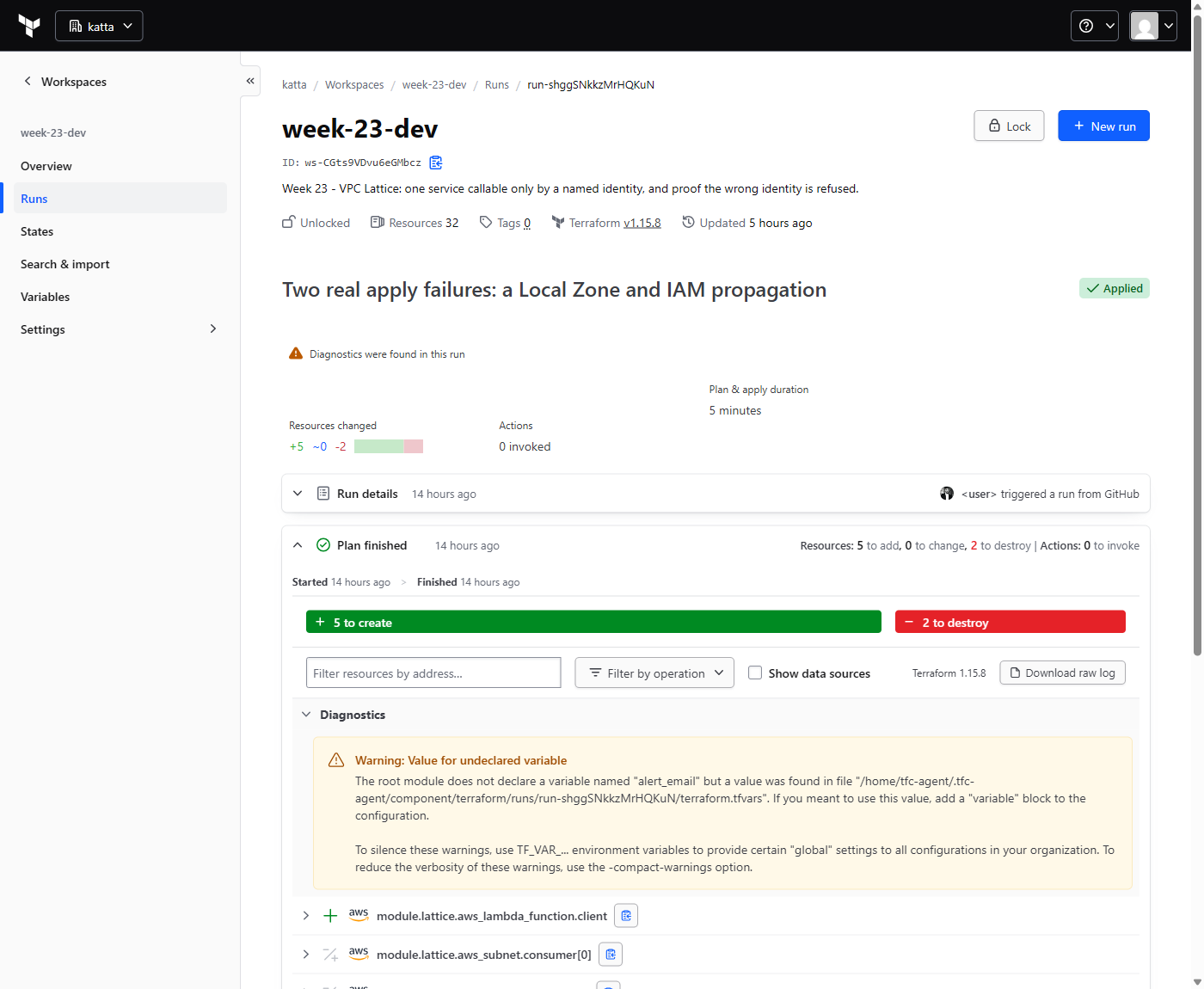
Task: Expand the aws_subnet.consumer[0] resource row
Action: click(306, 955)
